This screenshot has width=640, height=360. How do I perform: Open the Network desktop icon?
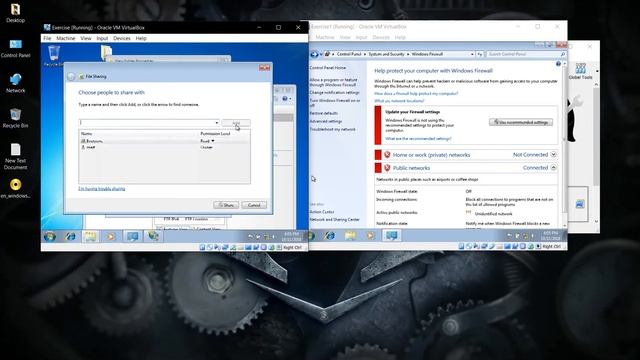point(16,83)
